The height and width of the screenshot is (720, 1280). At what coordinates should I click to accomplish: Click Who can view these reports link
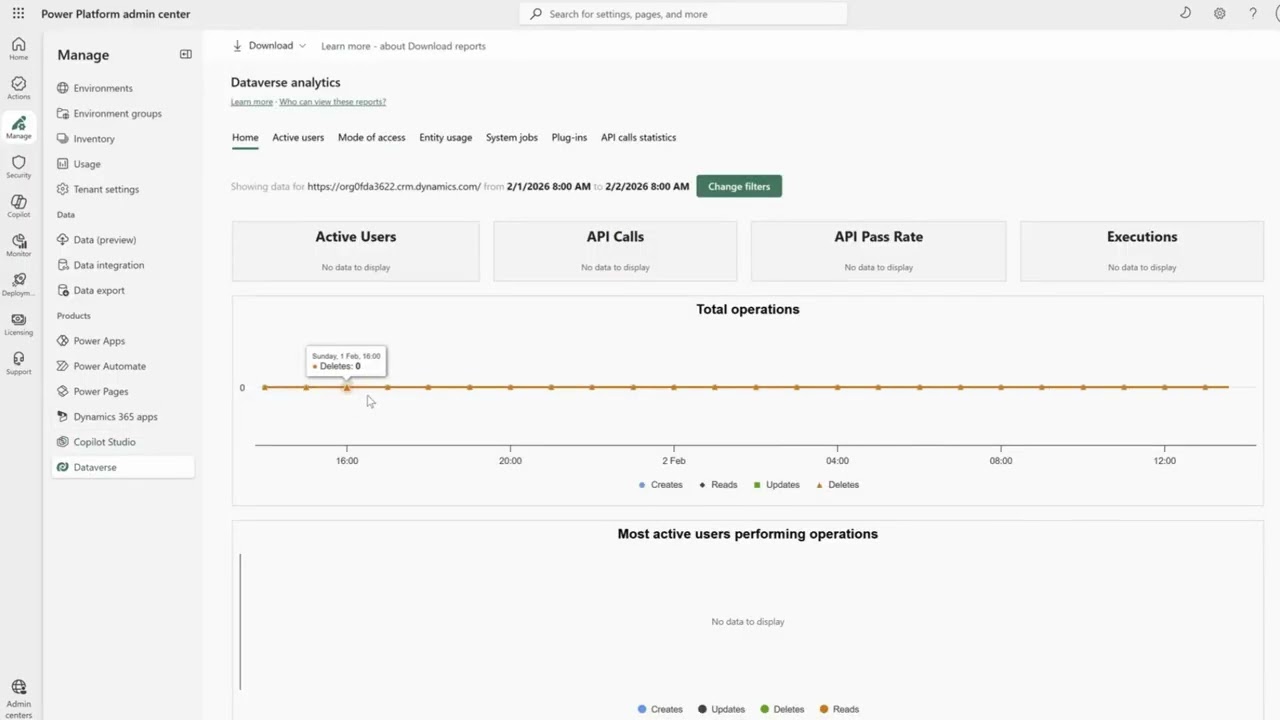pyautogui.click(x=332, y=102)
